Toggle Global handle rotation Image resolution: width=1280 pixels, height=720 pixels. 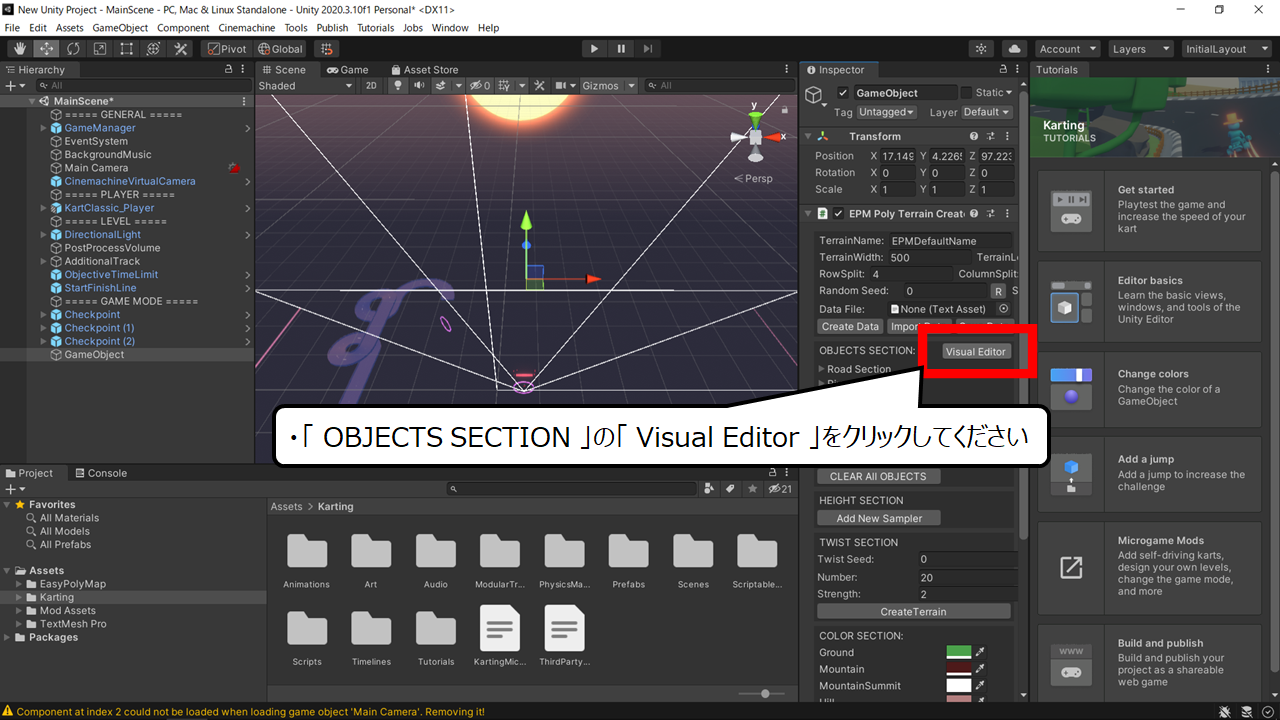tap(280, 49)
